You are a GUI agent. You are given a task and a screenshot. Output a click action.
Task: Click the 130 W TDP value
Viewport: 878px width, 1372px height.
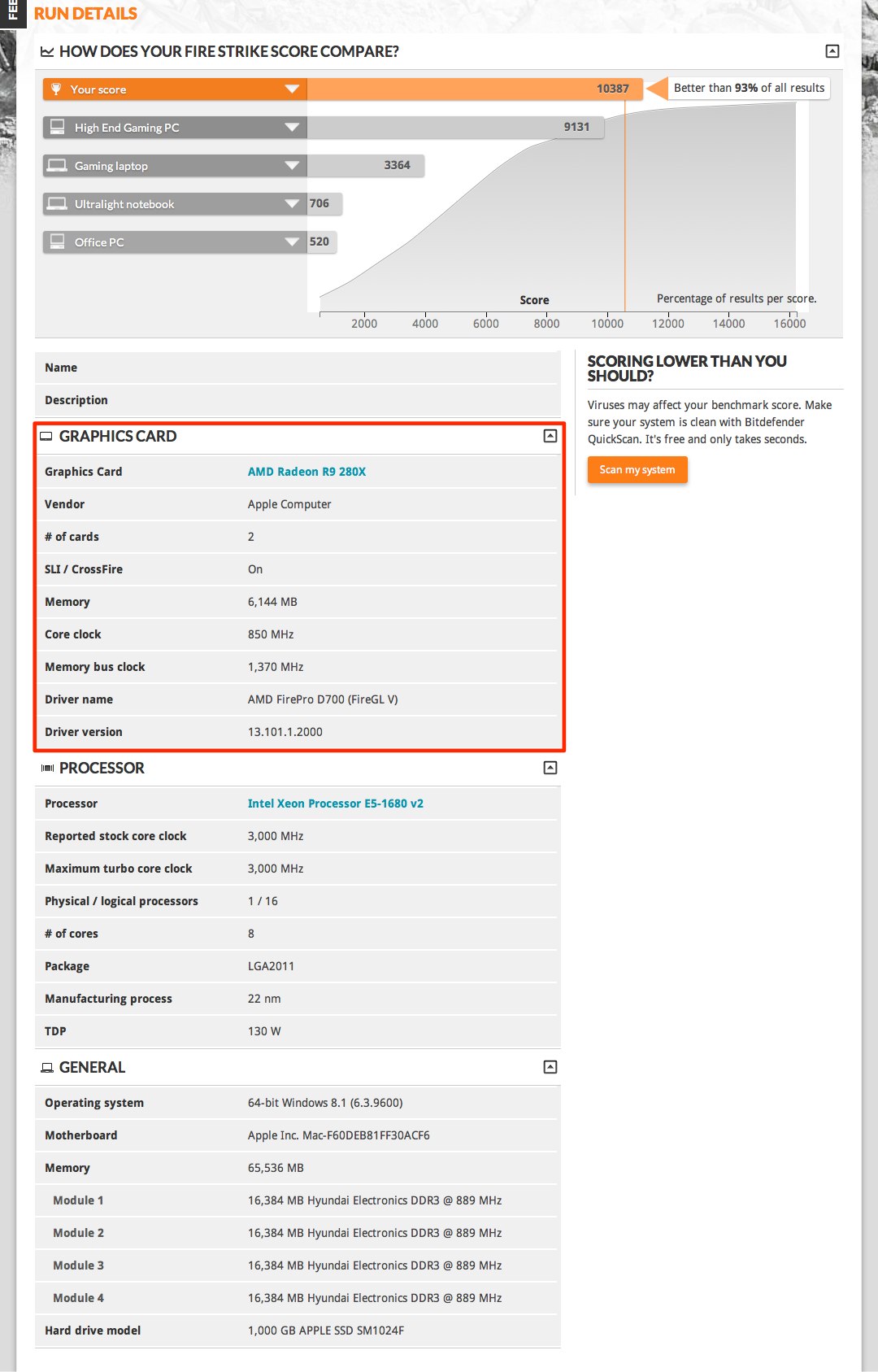pos(264,1031)
